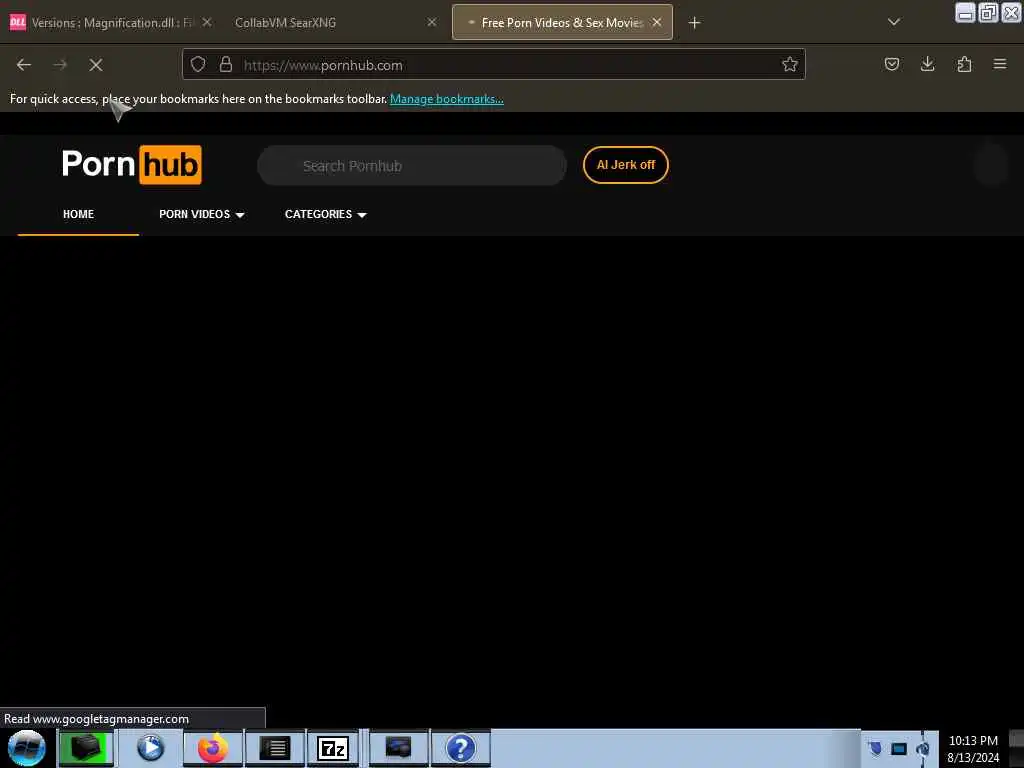Open the 7z archiver taskbar icon
The image size is (1024, 768).
point(333,748)
